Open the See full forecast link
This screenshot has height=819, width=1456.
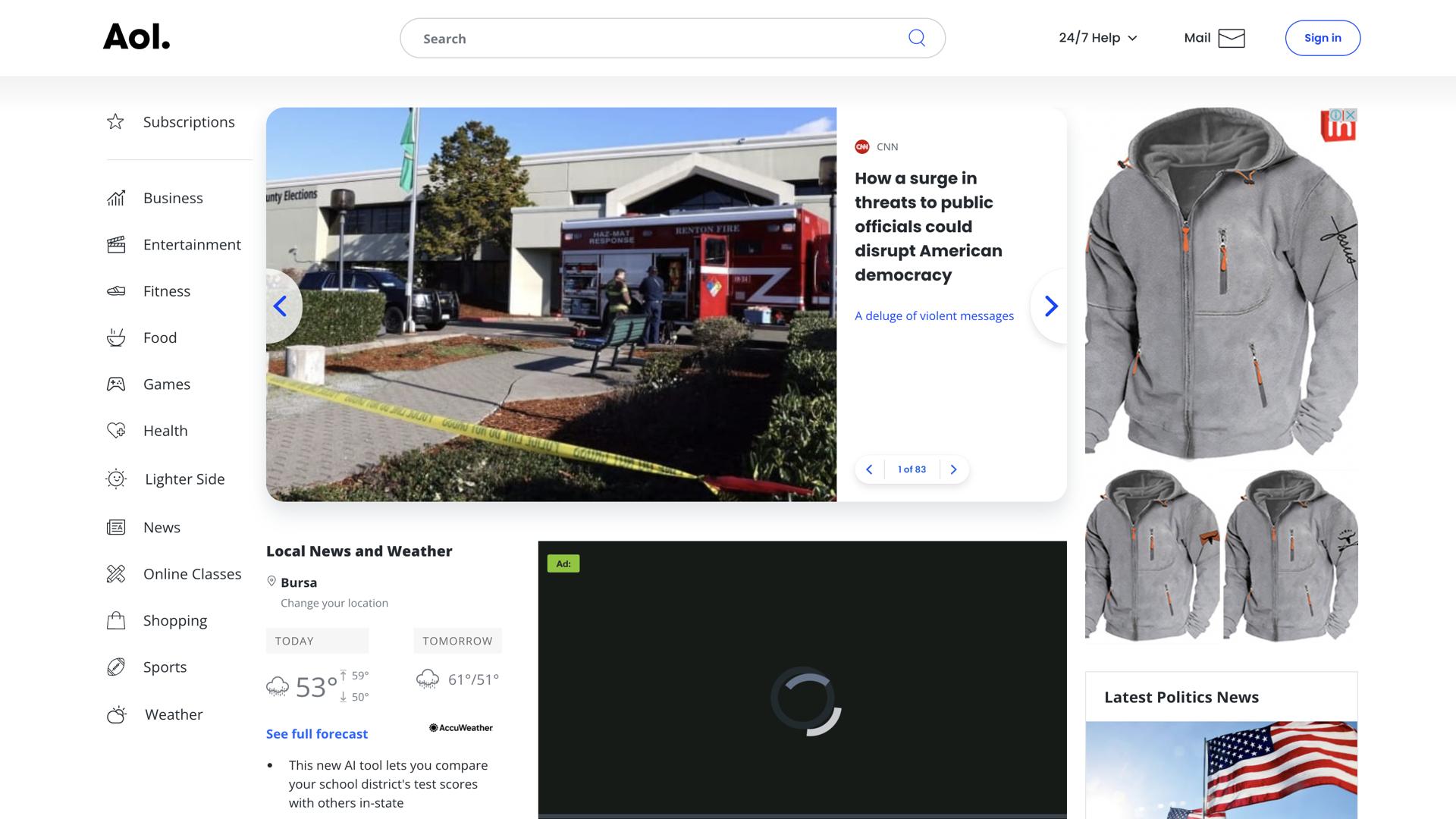[316, 733]
